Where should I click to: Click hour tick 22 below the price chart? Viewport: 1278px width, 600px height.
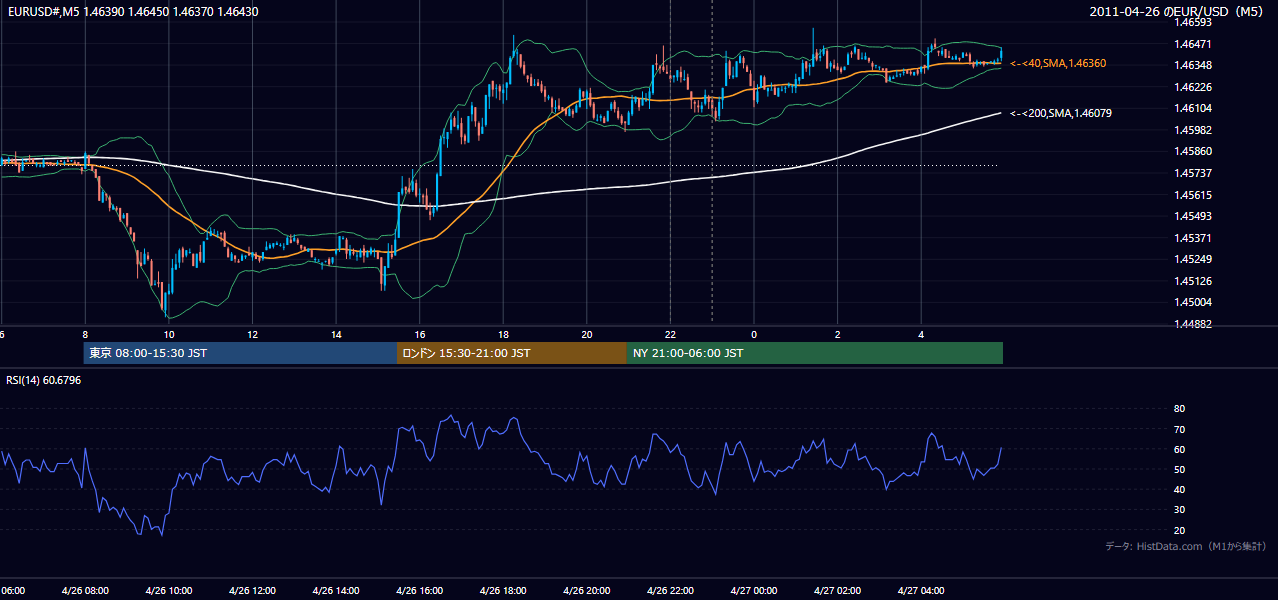pos(670,334)
